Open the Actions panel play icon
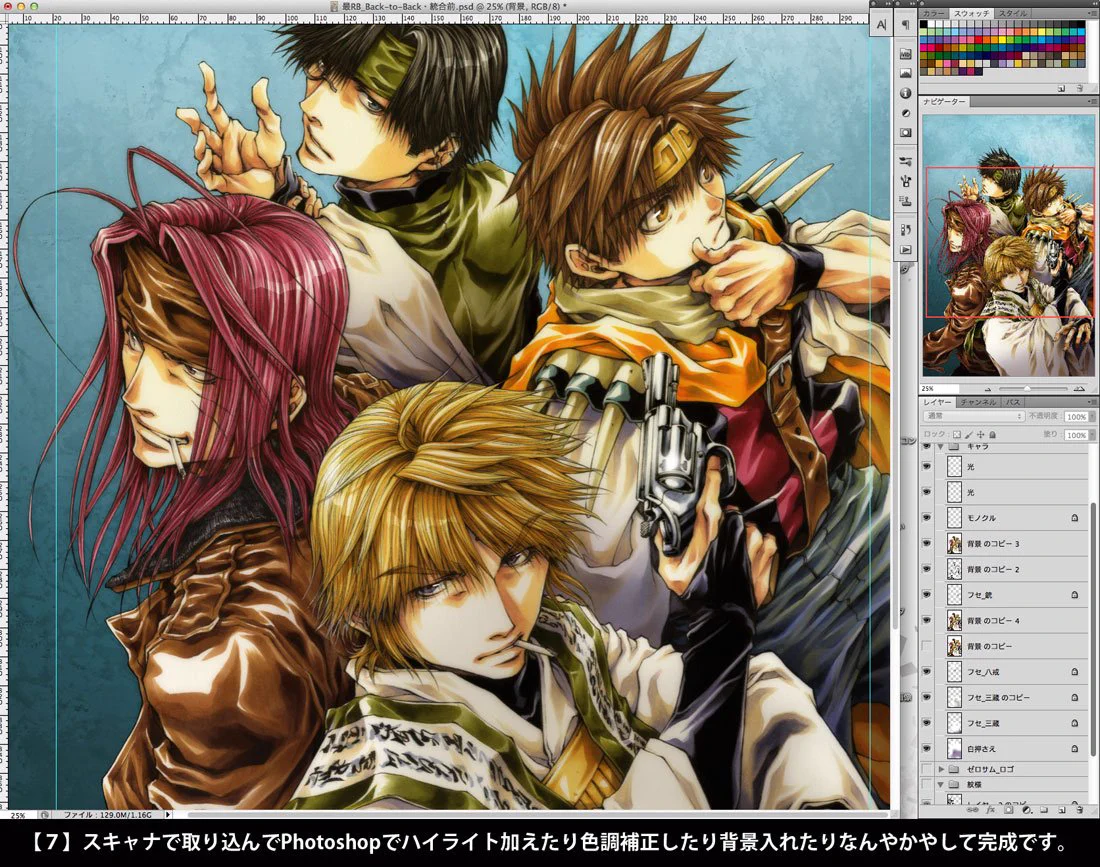The width and height of the screenshot is (1100, 867). 905,249
